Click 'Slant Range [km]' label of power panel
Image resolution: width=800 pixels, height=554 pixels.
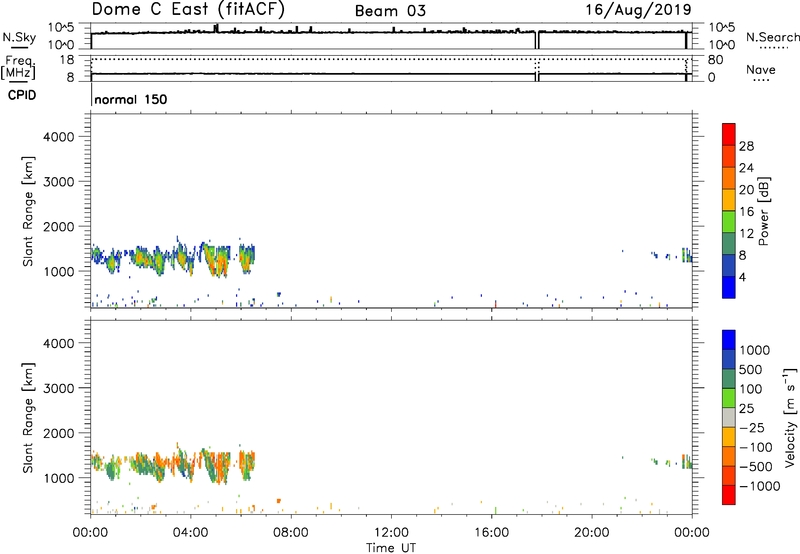tap(28, 211)
